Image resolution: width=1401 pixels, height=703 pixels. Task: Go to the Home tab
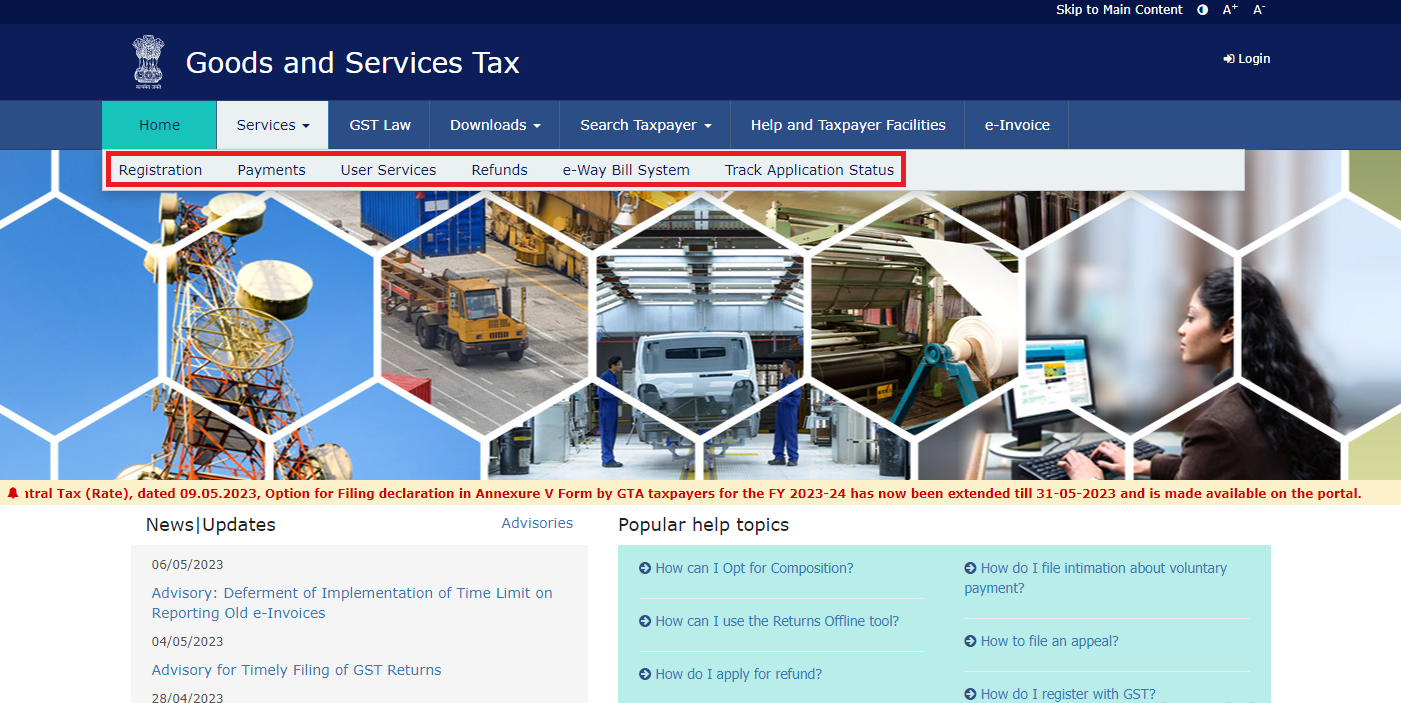coord(159,125)
